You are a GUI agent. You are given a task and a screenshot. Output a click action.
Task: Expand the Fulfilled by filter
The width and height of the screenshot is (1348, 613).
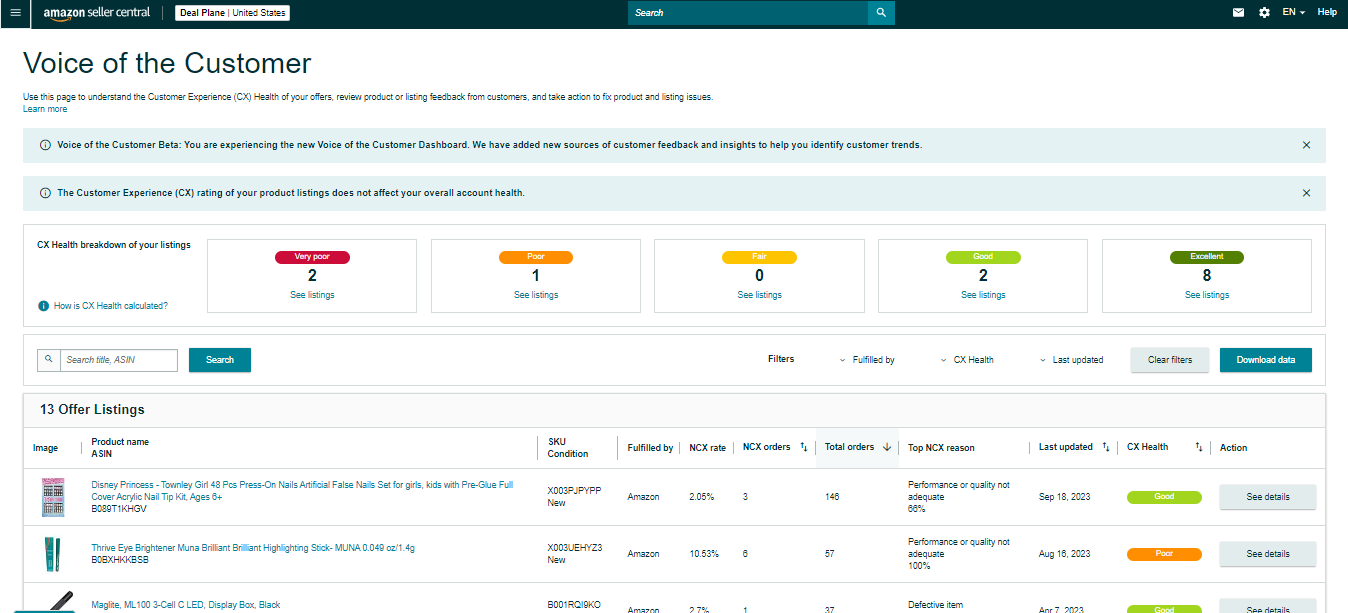click(867, 360)
